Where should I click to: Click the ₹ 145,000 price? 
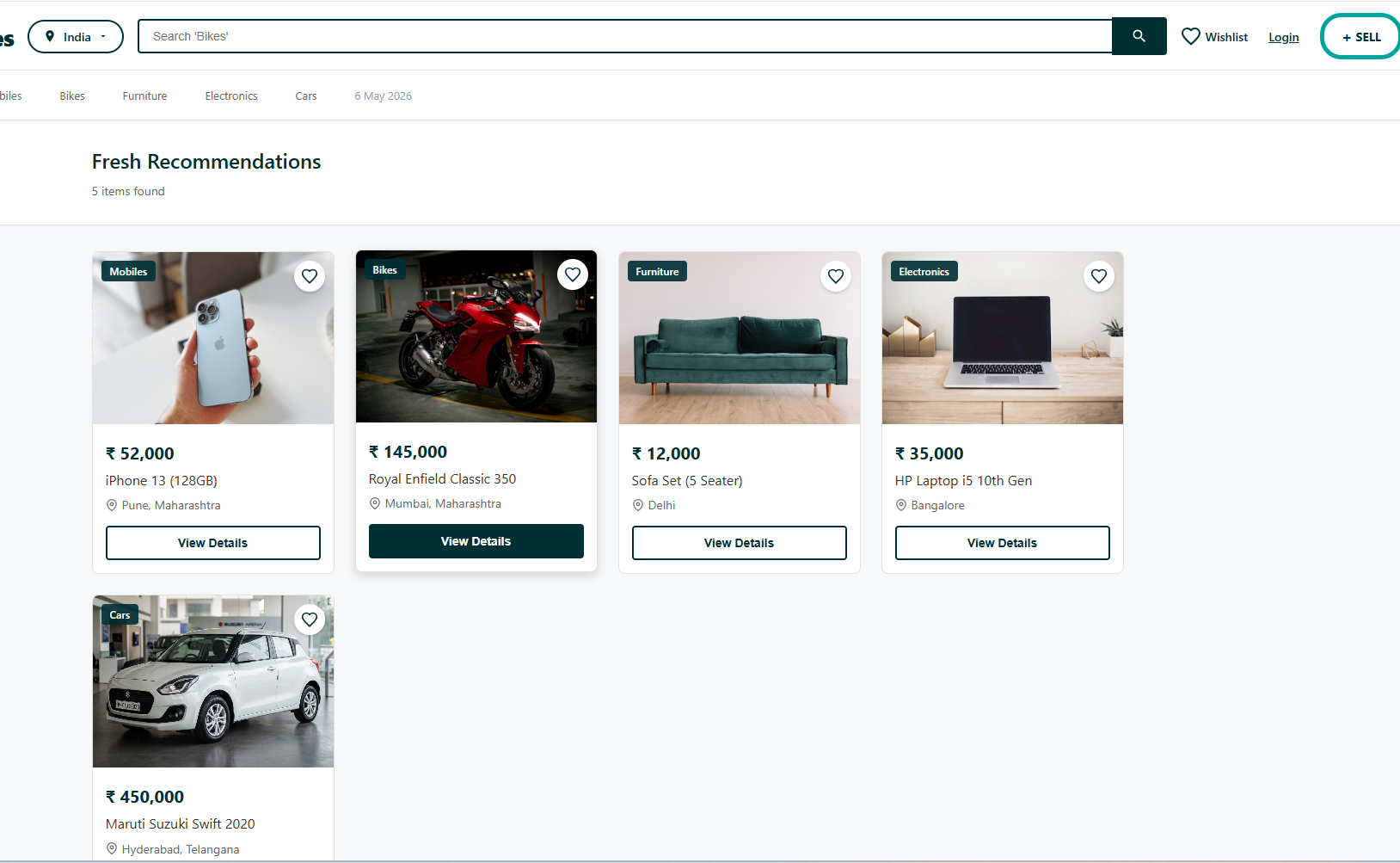[408, 452]
